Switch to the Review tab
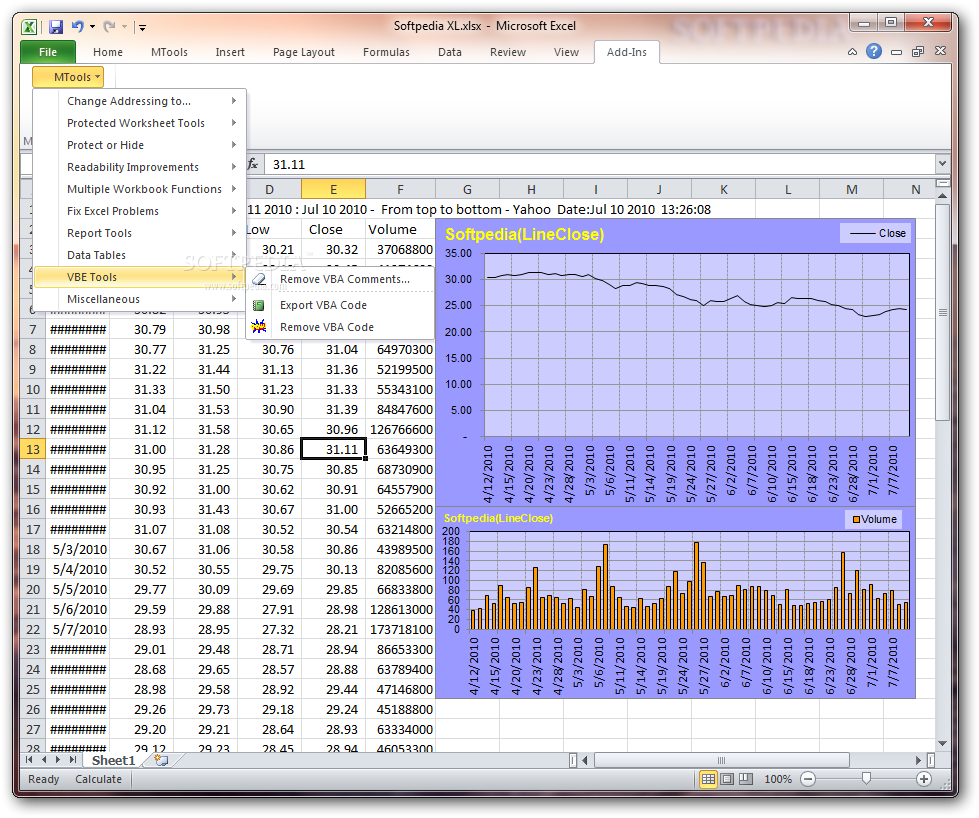 coord(508,52)
